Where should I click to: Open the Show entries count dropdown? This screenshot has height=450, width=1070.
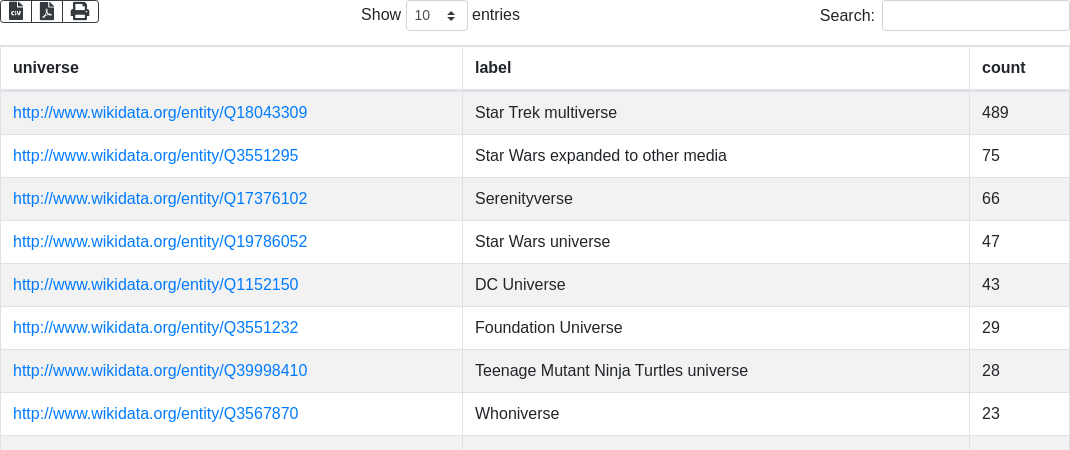437,15
